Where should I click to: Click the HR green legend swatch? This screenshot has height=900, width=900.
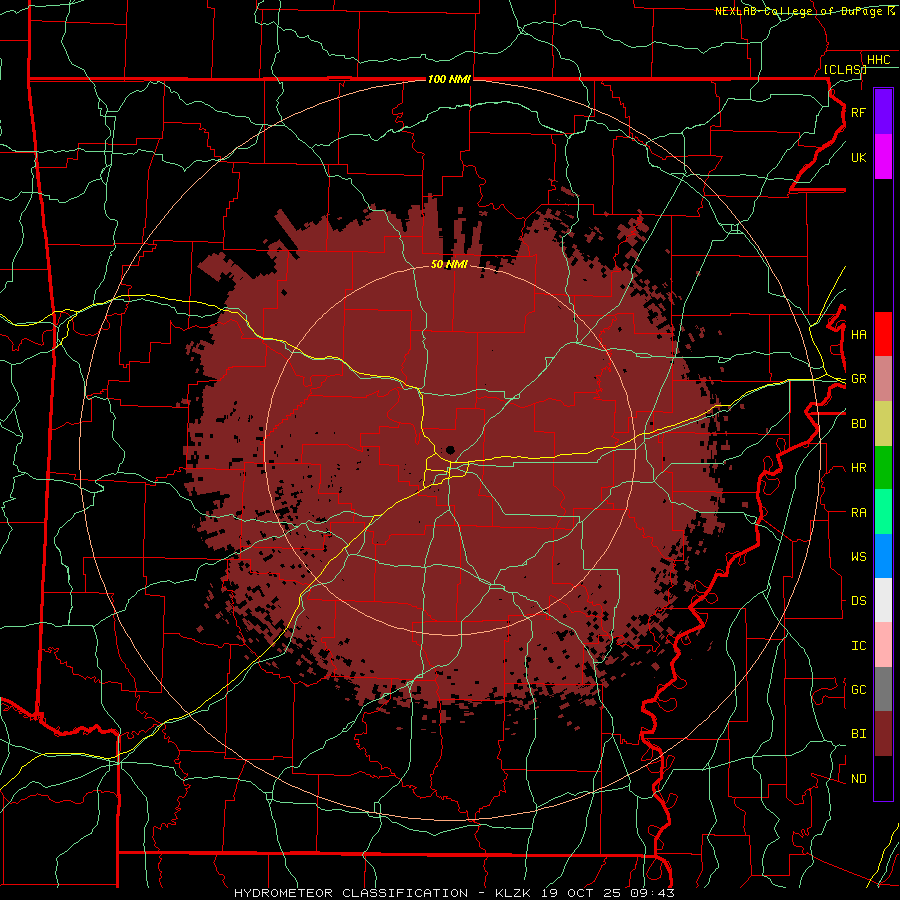pos(883,468)
